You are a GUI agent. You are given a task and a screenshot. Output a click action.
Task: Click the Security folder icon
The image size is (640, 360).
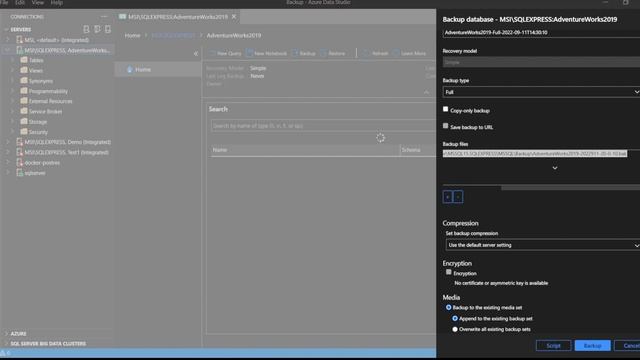click(x=24, y=131)
